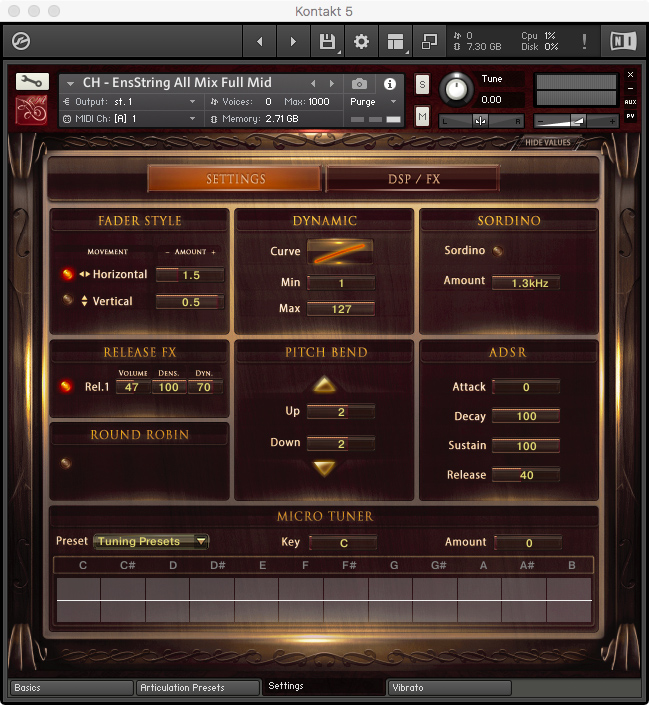The width and height of the screenshot is (649, 705).
Task: Expand the instrument name dropdown arrow
Action: (70, 84)
